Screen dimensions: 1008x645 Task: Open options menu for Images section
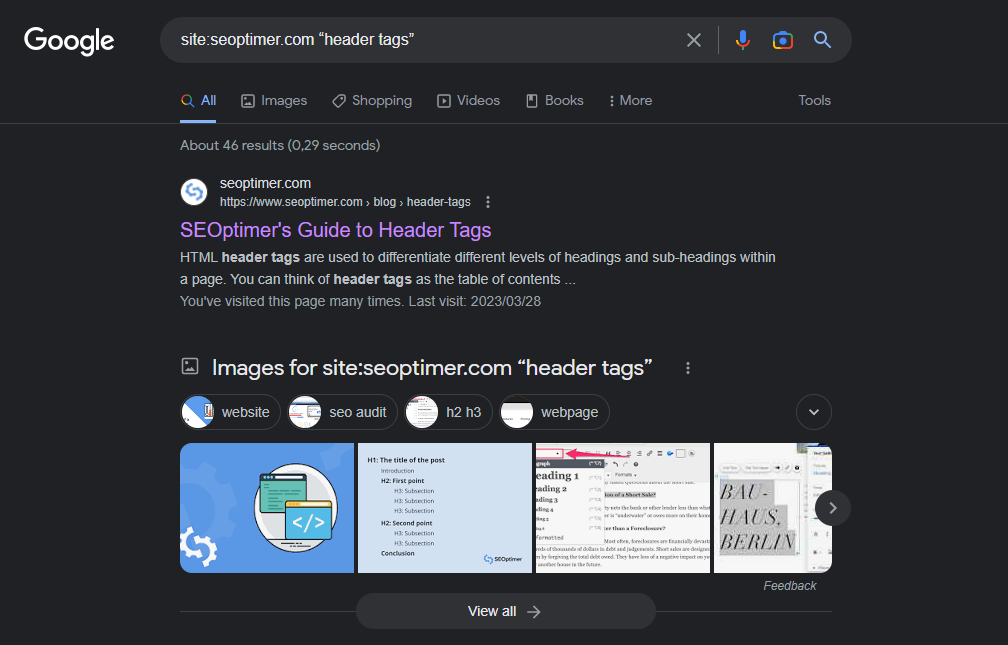tap(688, 368)
